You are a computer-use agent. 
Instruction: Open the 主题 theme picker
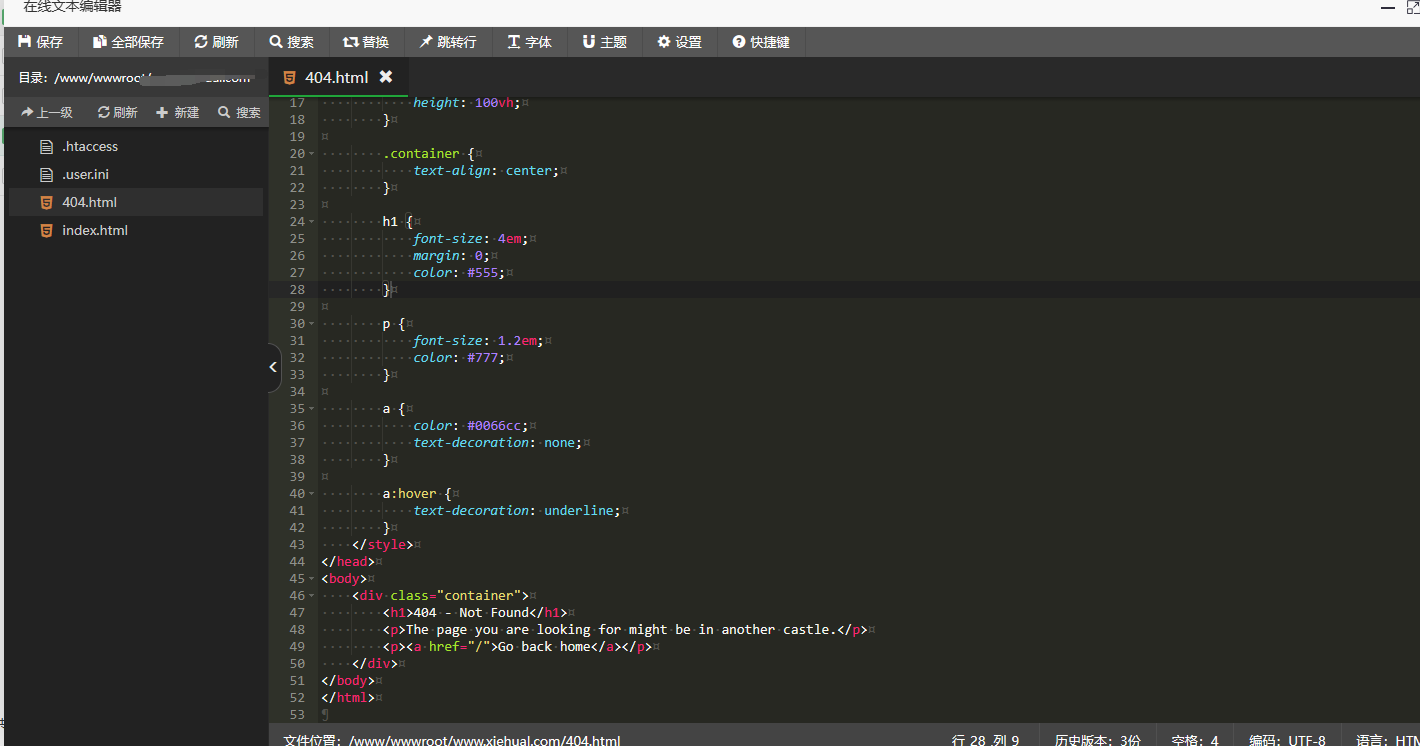[x=605, y=42]
